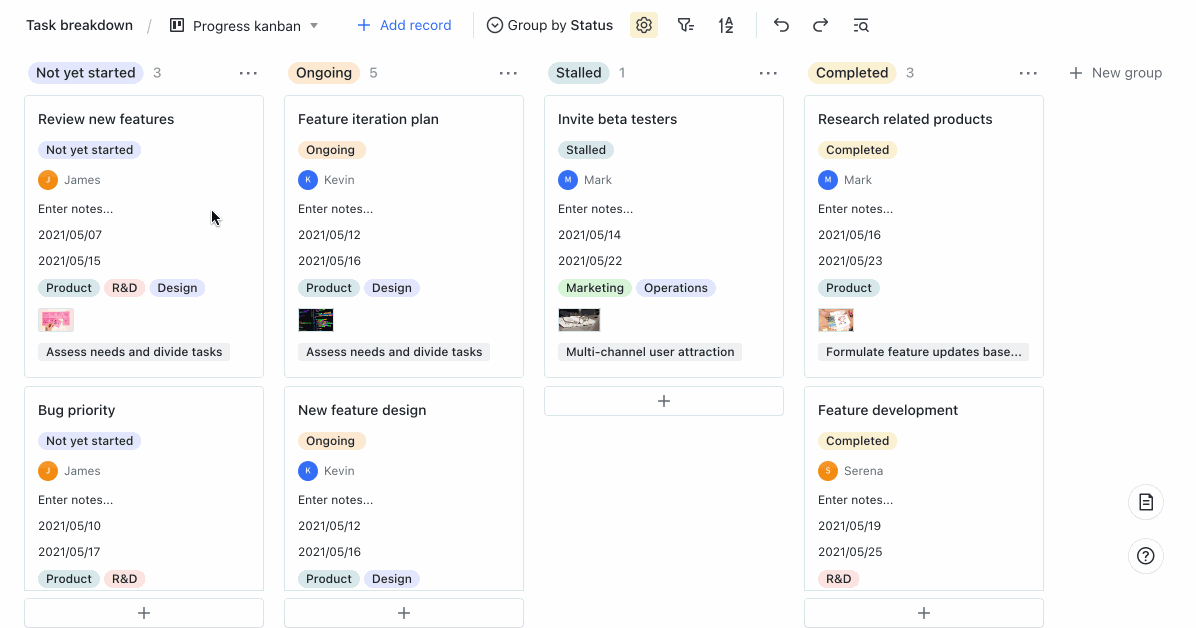1196x628 pixels.
Task: Open the kanban settings gear
Action: pyautogui.click(x=643, y=25)
